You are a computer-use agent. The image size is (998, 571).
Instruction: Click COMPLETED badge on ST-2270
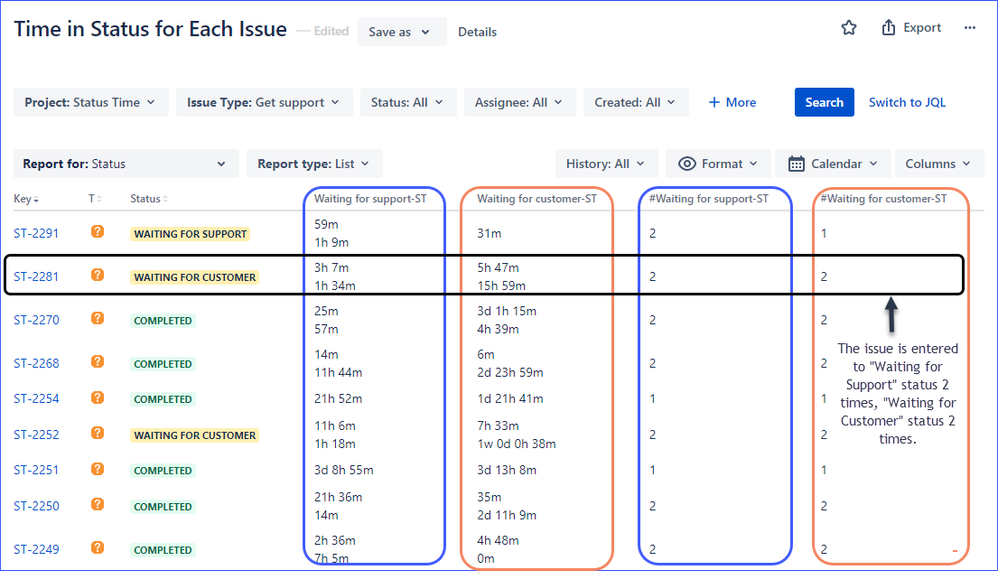coord(163,320)
